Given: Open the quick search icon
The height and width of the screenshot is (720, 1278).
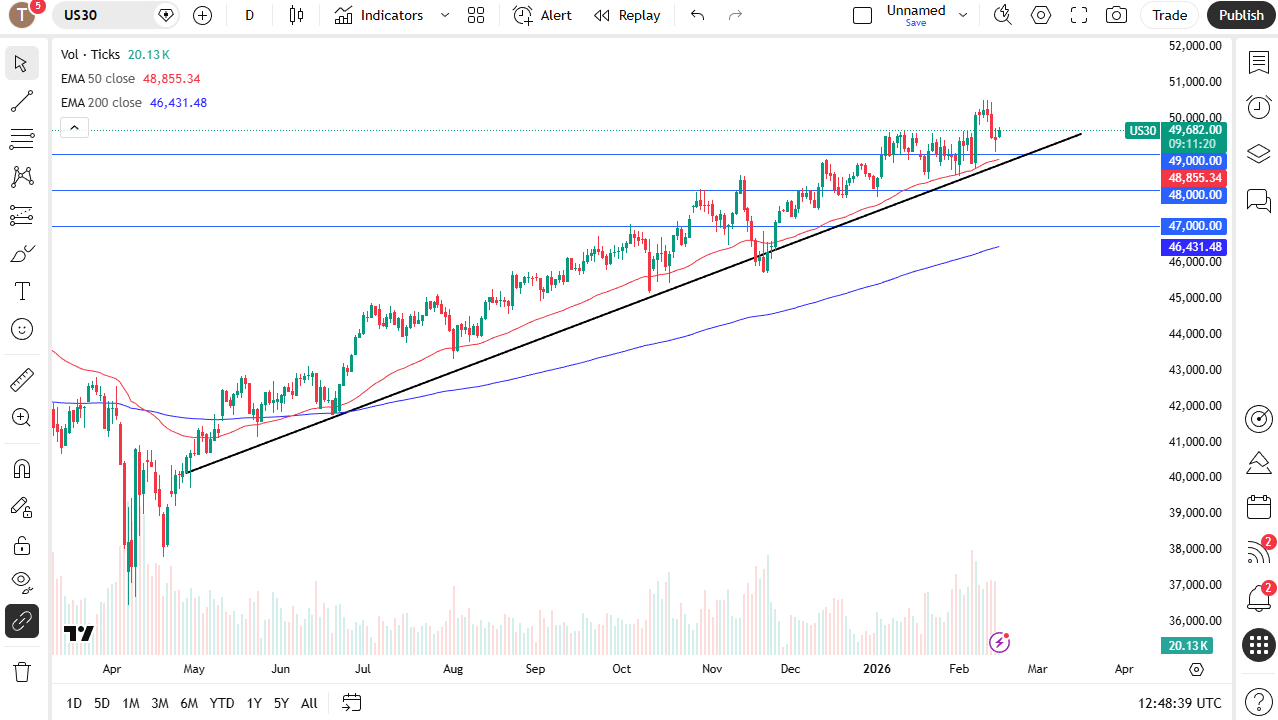Looking at the screenshot, I should click(x=1002, y=15).
